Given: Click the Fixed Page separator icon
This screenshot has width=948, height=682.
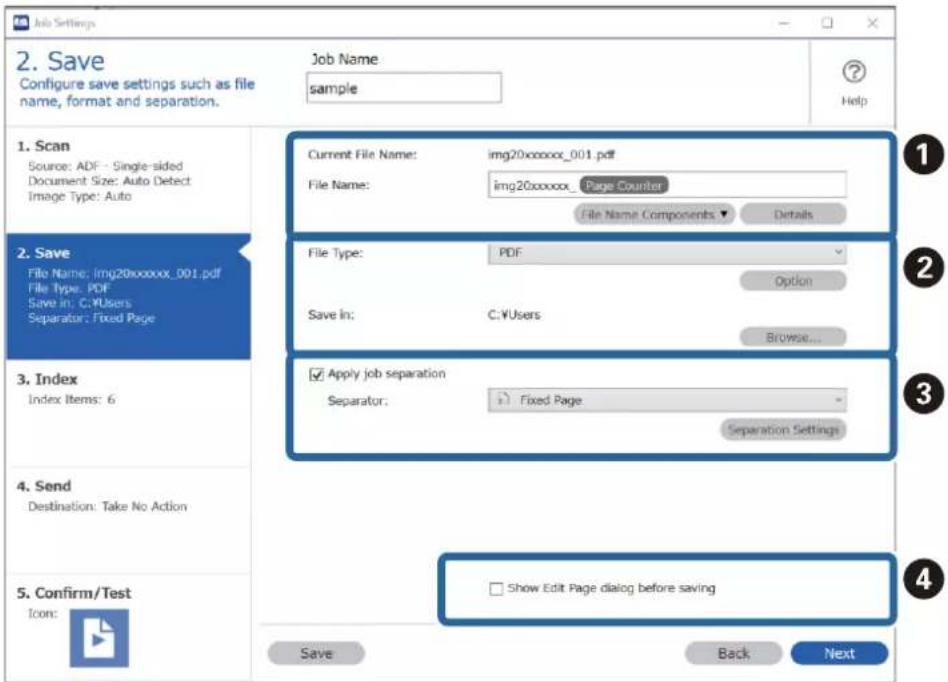Looking at the screenshot, I should click(x=502, y=400).
